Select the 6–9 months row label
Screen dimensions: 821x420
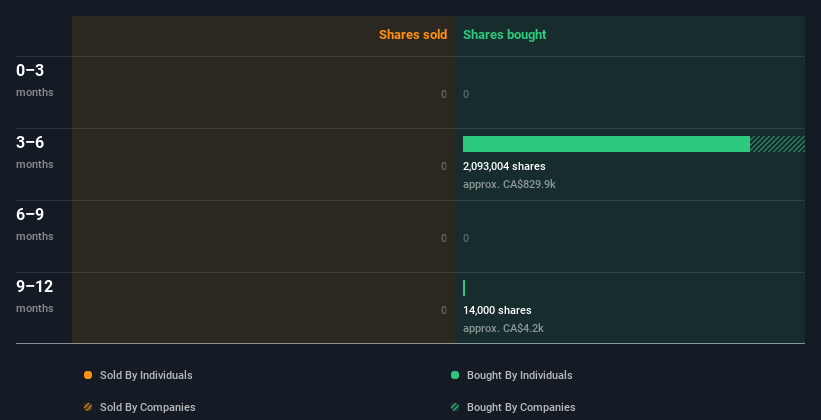(x=35, y=224)
